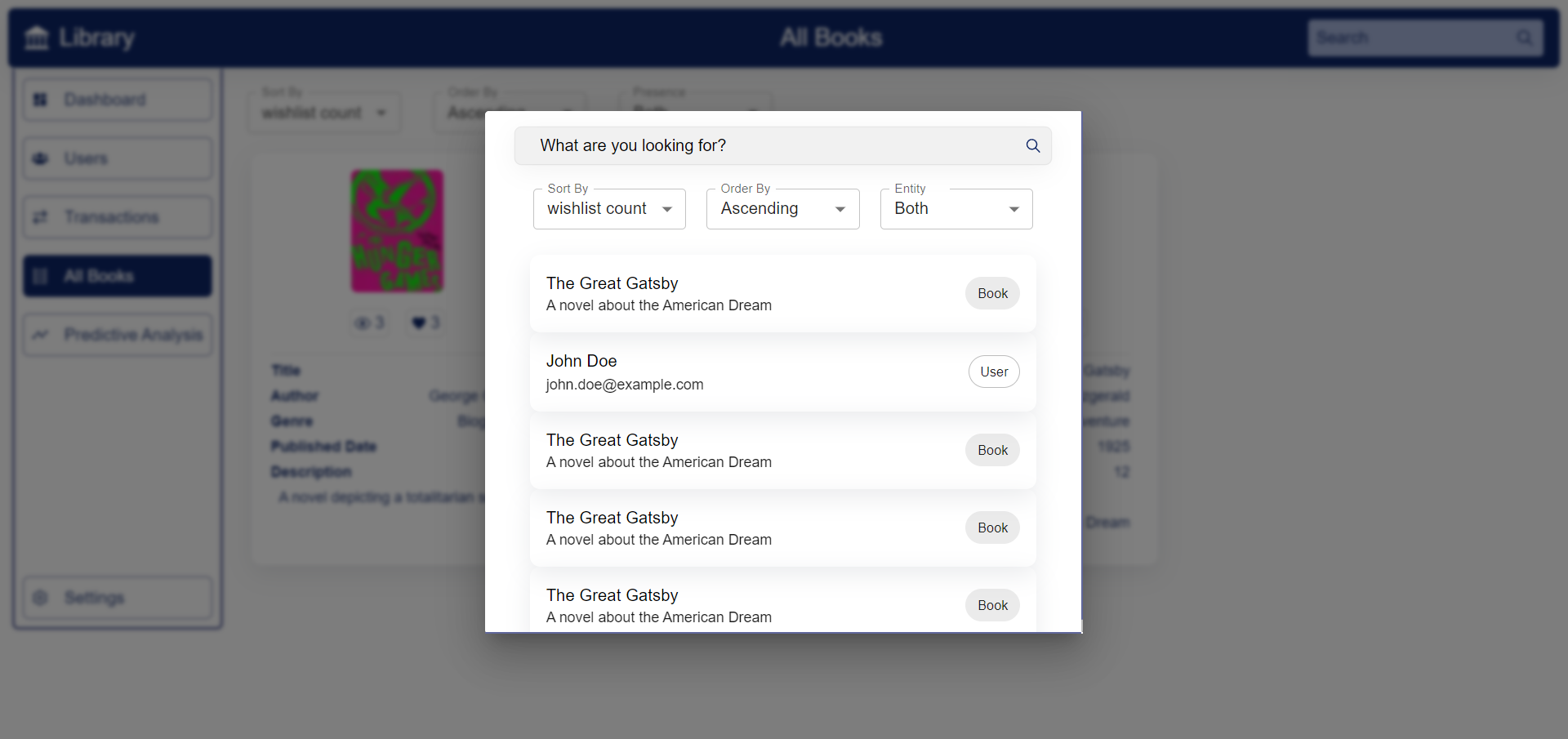Expand the Sort By wishlist count dropdown

pos(609,209)
